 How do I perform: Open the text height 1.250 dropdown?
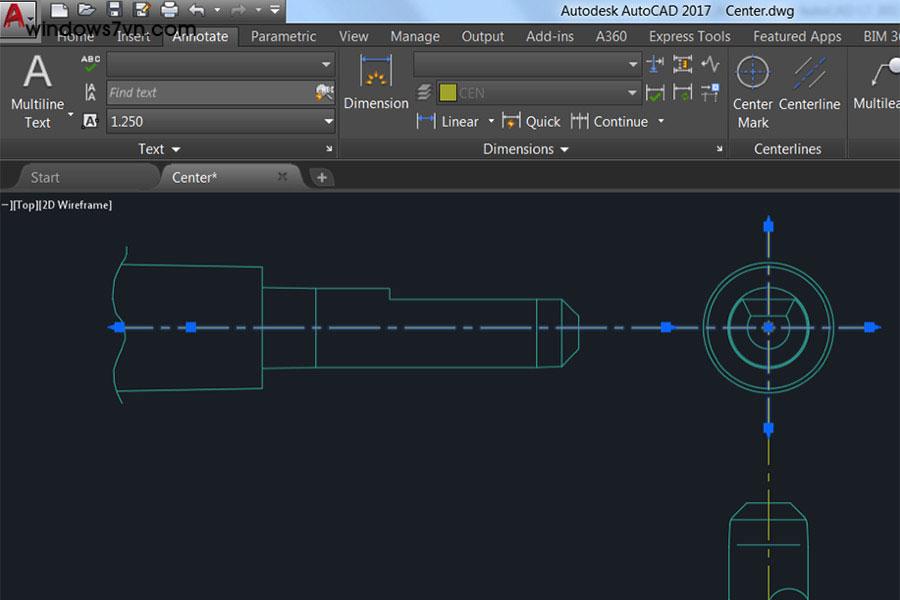point(328,121)
